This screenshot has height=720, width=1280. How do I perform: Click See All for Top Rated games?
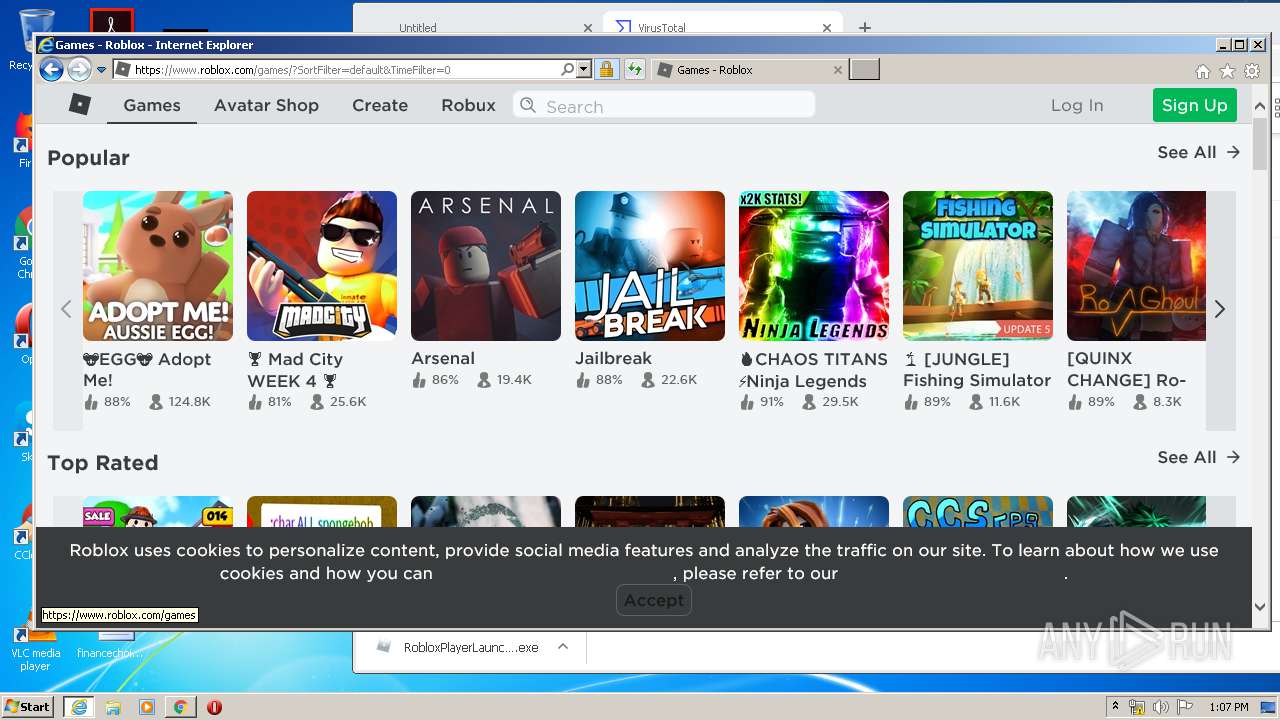coord(1198,457)
